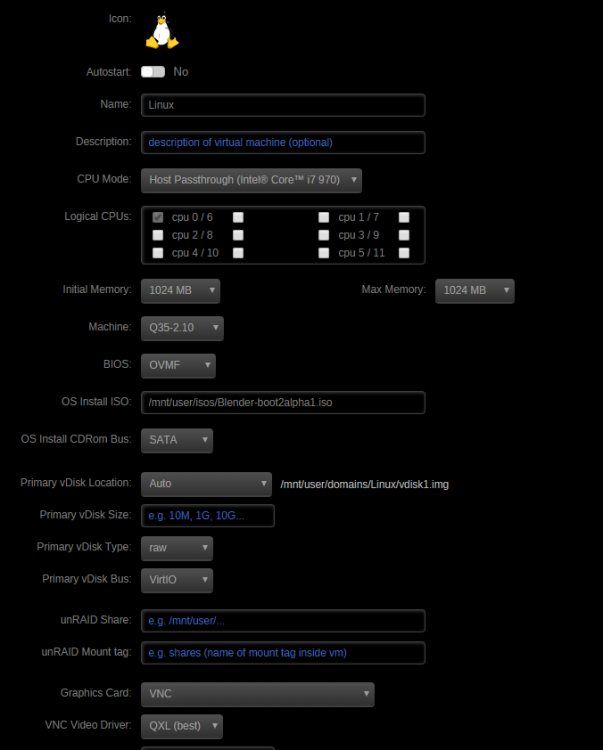Toggle the Autostart switch

[x=153, y=72]
